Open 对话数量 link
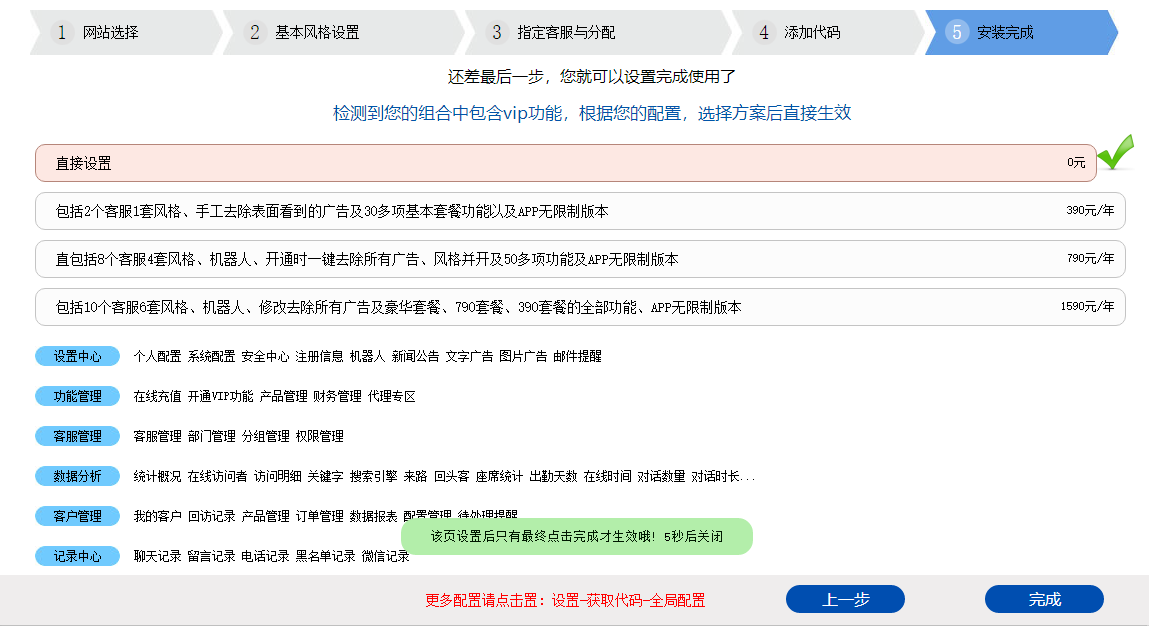This screenshot has height=626, width=1149. click(661, 476)
